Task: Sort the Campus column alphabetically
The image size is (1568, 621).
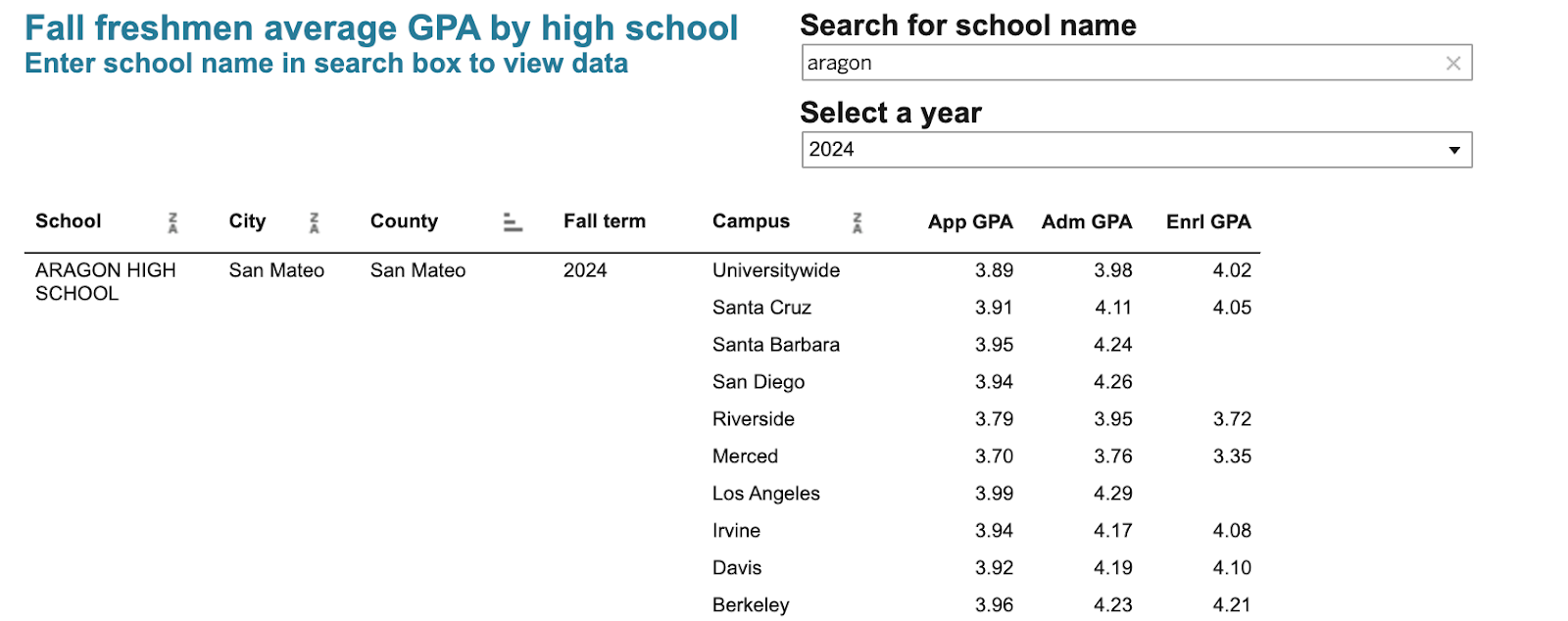Action: [857, 223]
